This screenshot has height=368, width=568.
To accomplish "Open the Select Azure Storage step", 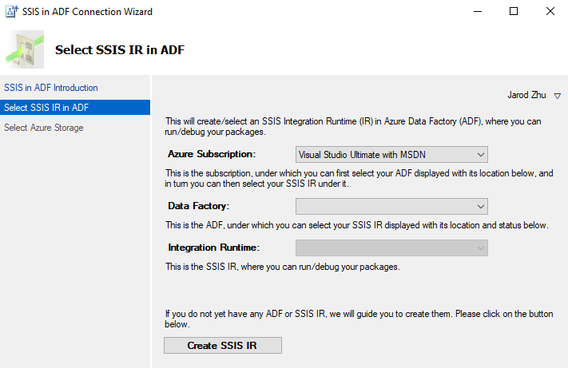I will click(x=44, y=127).
